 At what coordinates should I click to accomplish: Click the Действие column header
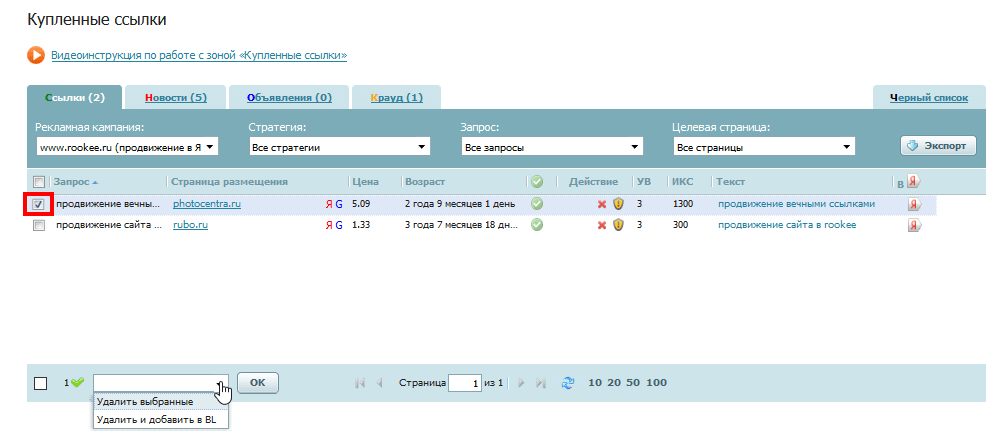(x=593, y=182)
